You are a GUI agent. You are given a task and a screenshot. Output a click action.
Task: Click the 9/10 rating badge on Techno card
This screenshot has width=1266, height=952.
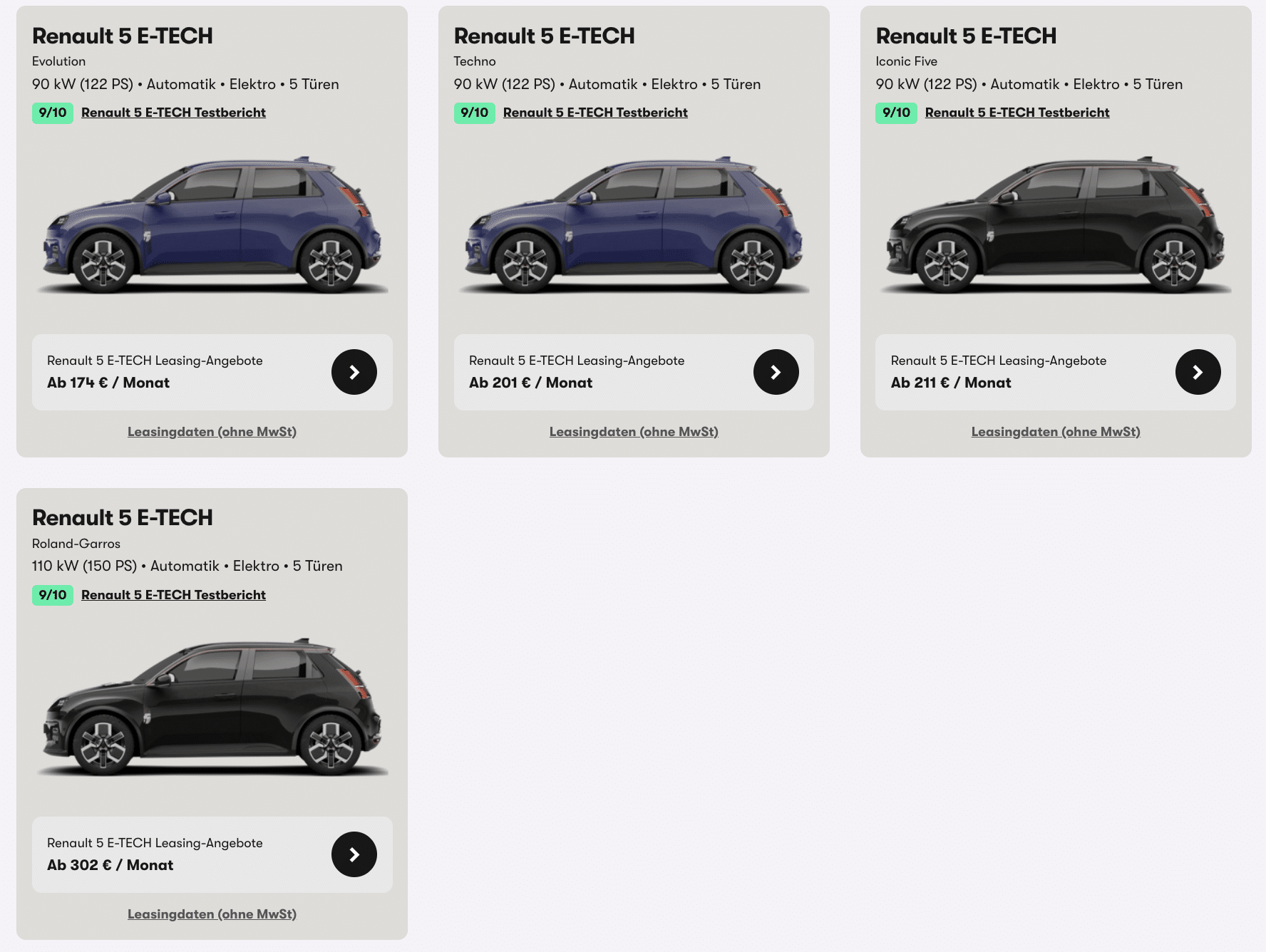pos(475,113)
